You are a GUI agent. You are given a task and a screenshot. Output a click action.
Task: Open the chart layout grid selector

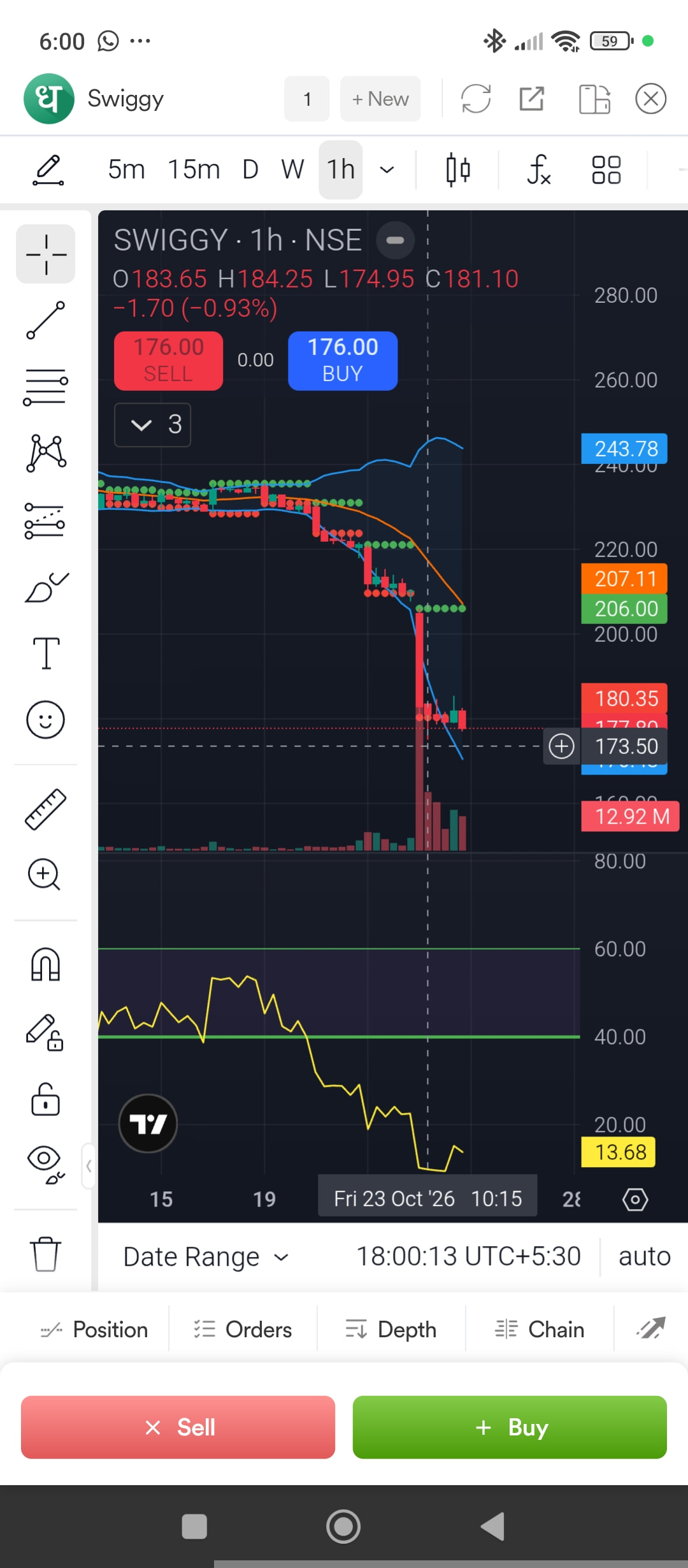pyautogui.click(x=606, y=170)
